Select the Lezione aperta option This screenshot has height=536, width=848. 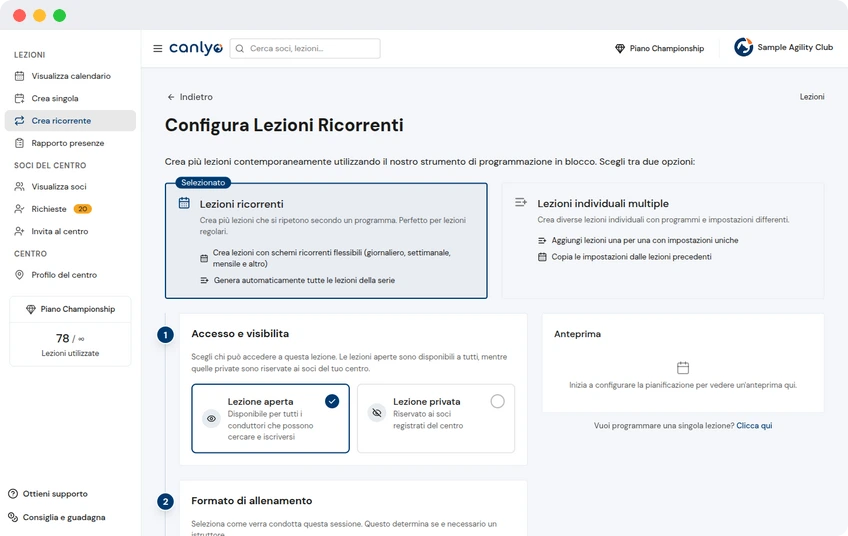click(270, 419)
